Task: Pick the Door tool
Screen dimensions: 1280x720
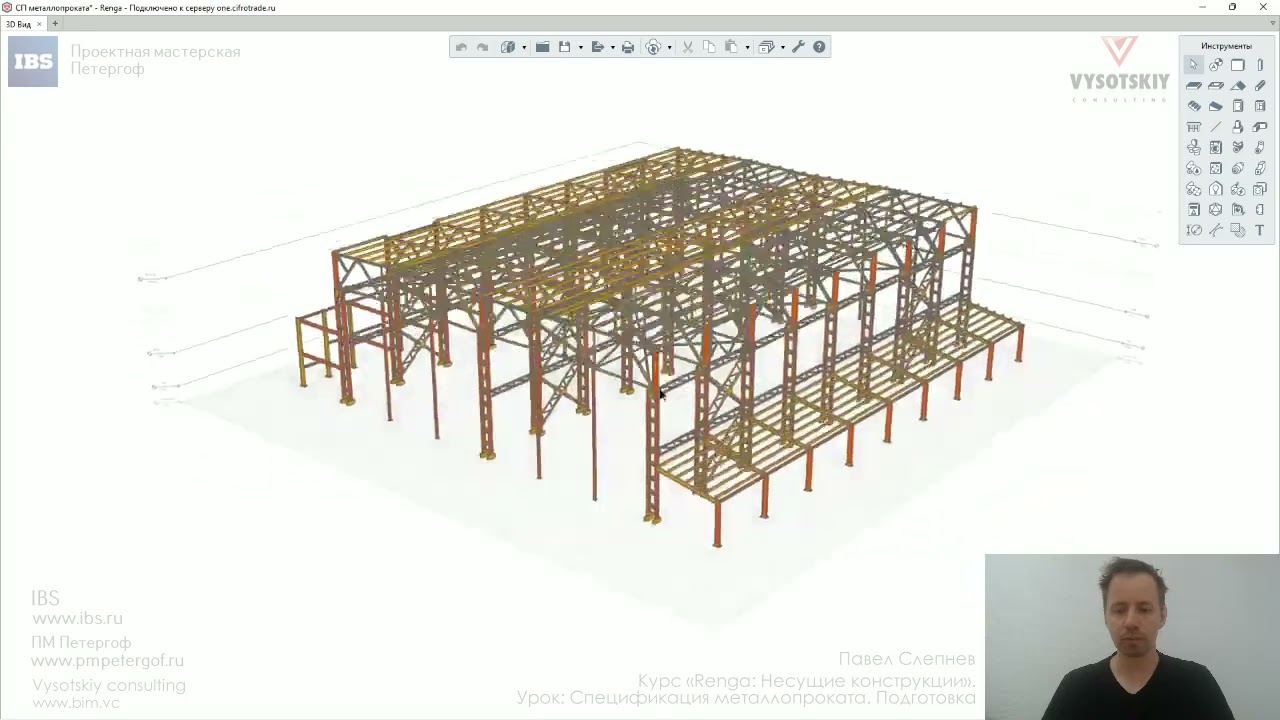Action: coord(1238,106)
